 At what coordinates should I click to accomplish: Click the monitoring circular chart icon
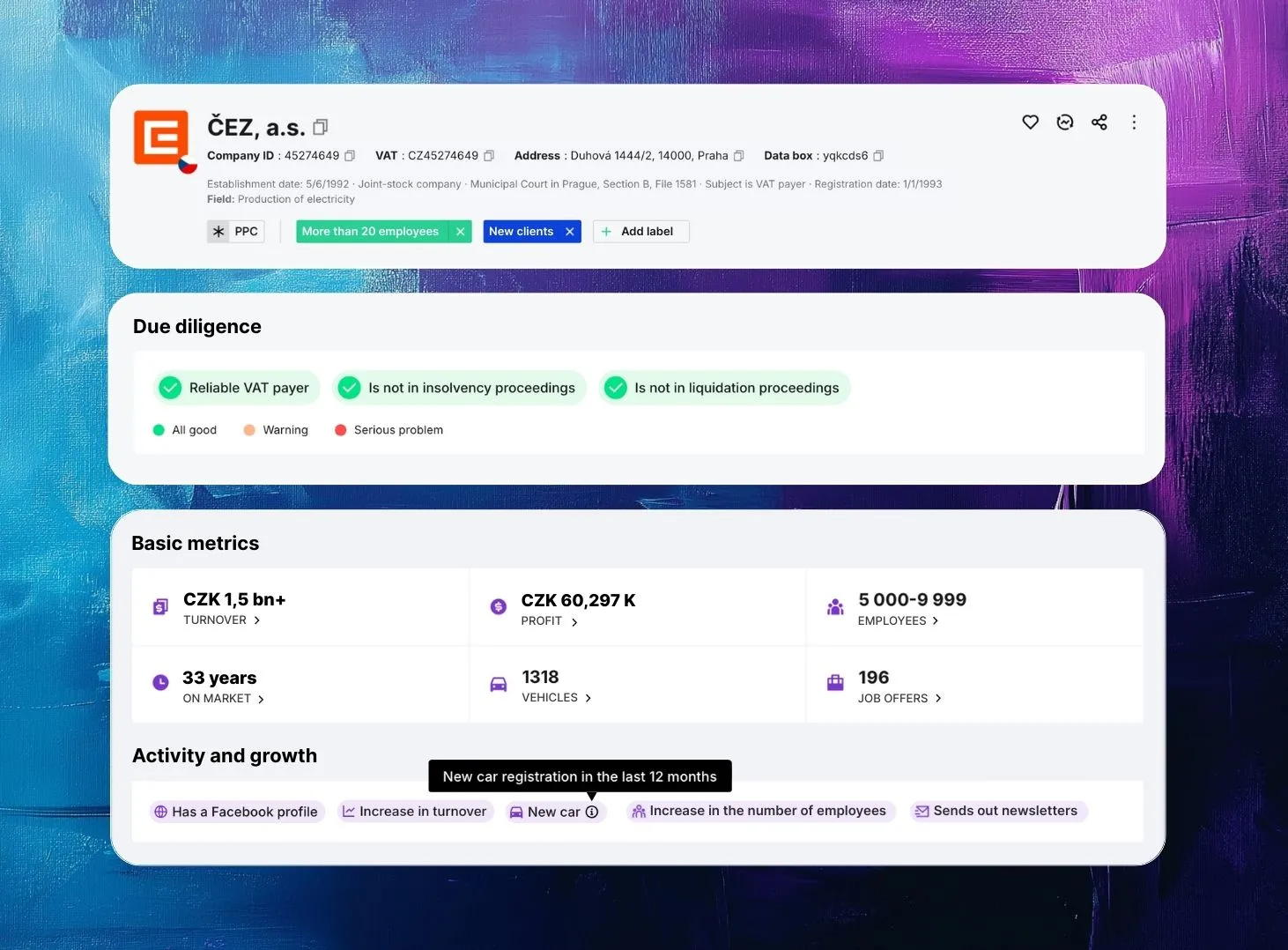(1065, 122)
